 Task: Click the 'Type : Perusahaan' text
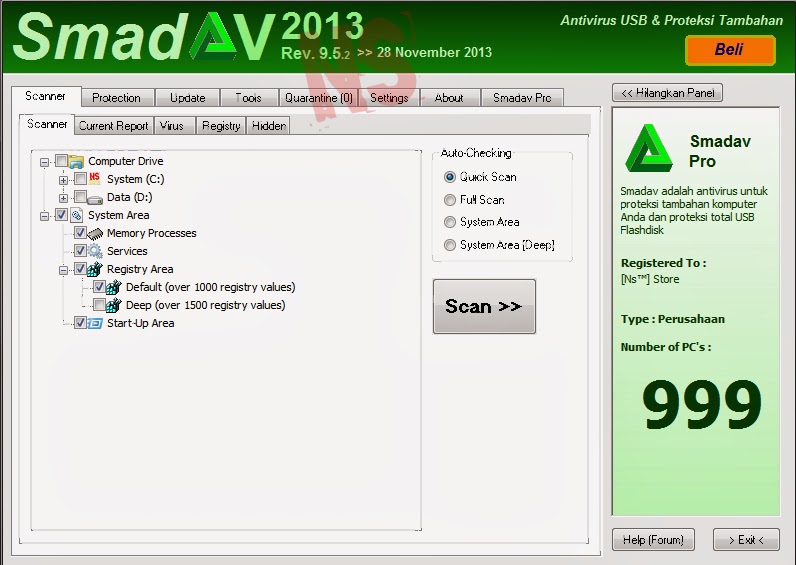point(673,319)
